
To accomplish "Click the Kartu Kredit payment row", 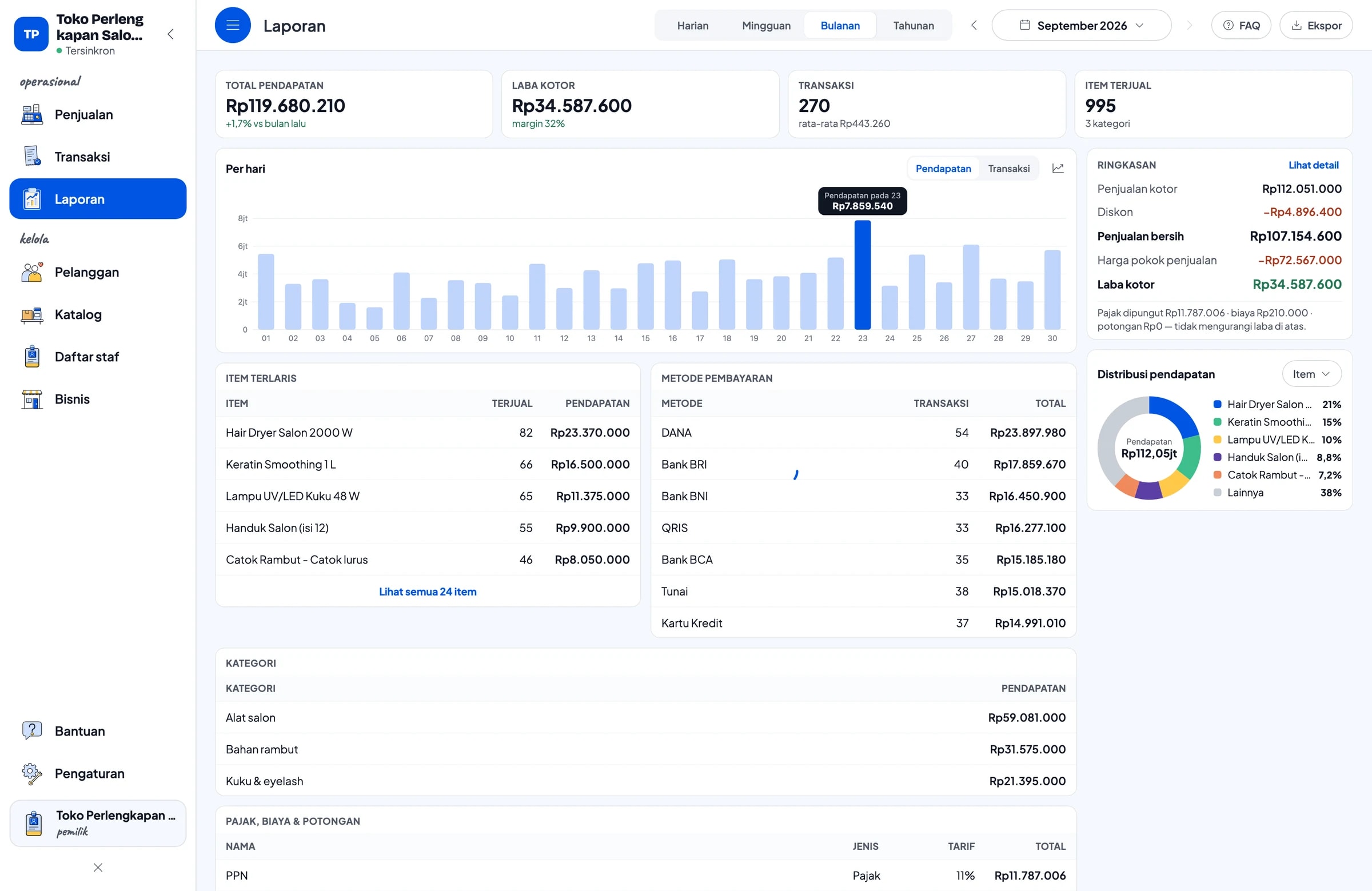I will (x=864, y=623).
